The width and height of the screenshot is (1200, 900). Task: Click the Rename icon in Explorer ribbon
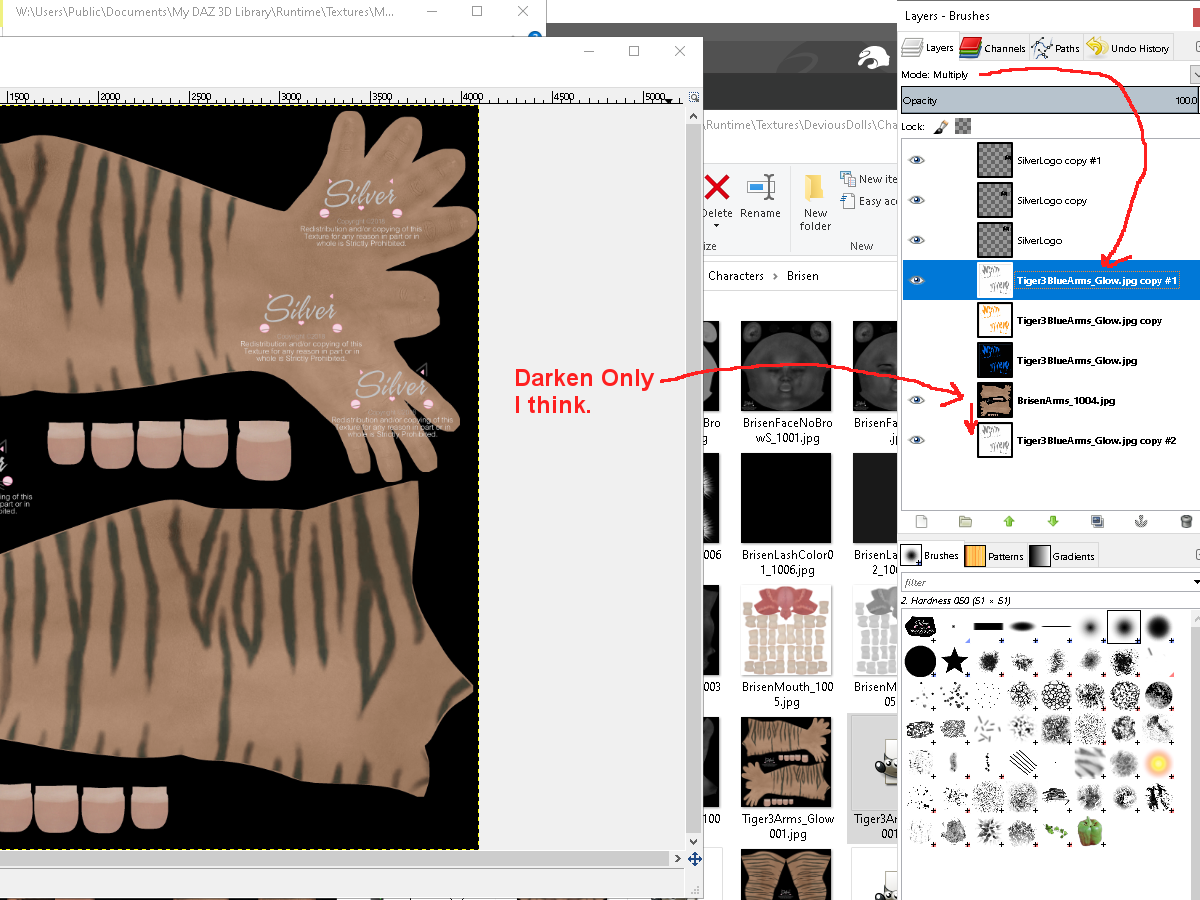coord(761,187)
